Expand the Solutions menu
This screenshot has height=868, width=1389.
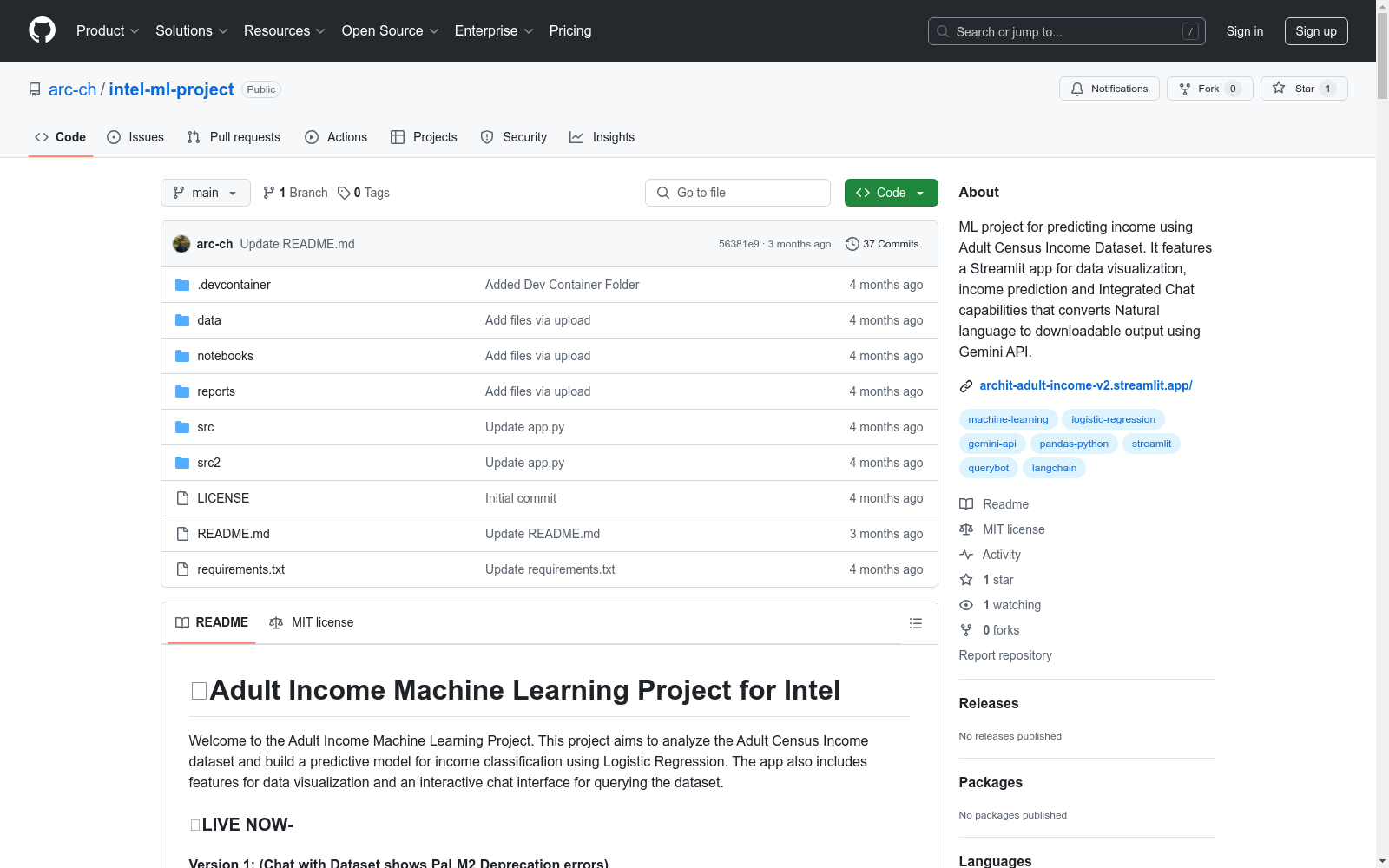tap(192, 30)
